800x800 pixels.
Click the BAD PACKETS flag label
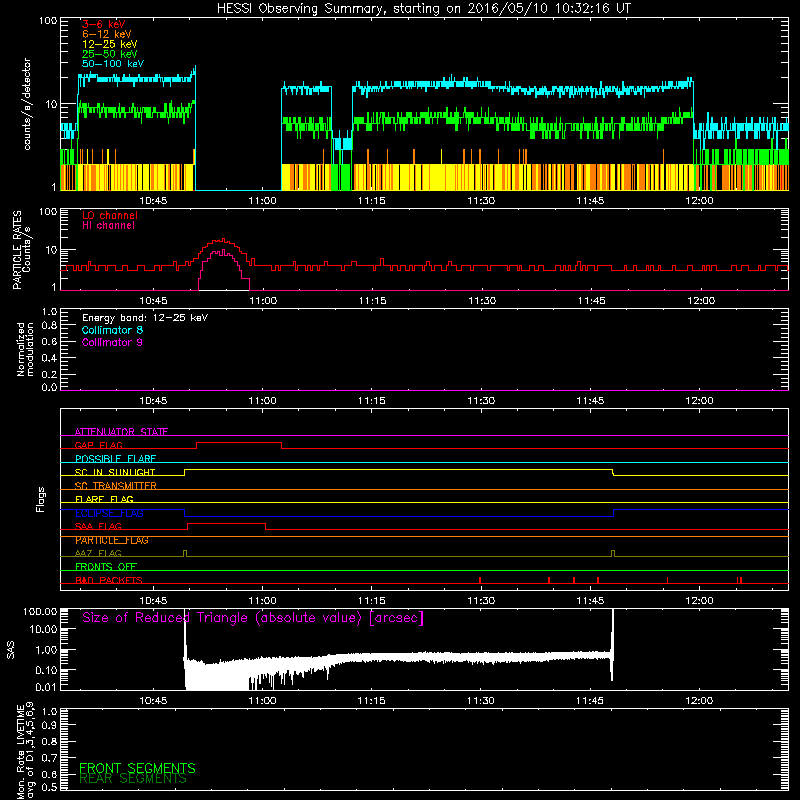pyautogui.click(x=109, y=580)
